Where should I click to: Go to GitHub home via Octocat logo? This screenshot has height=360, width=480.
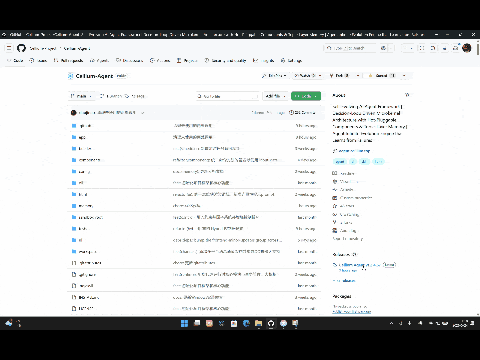(x=21, y=48)
